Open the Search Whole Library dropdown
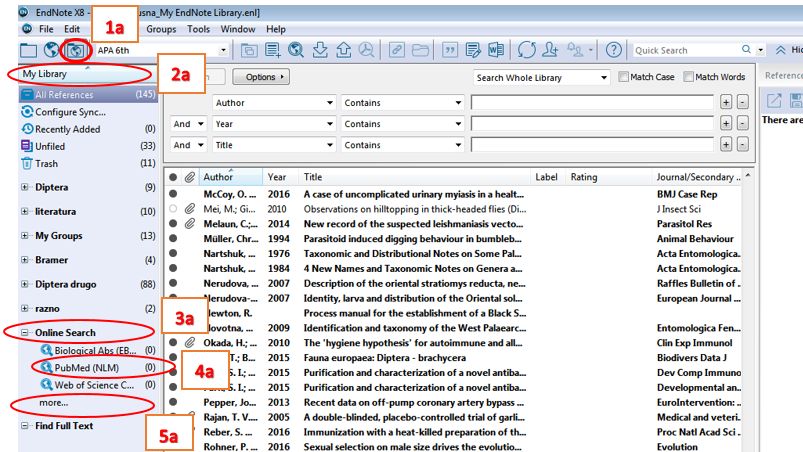The image size is (803, 452). 604,78
